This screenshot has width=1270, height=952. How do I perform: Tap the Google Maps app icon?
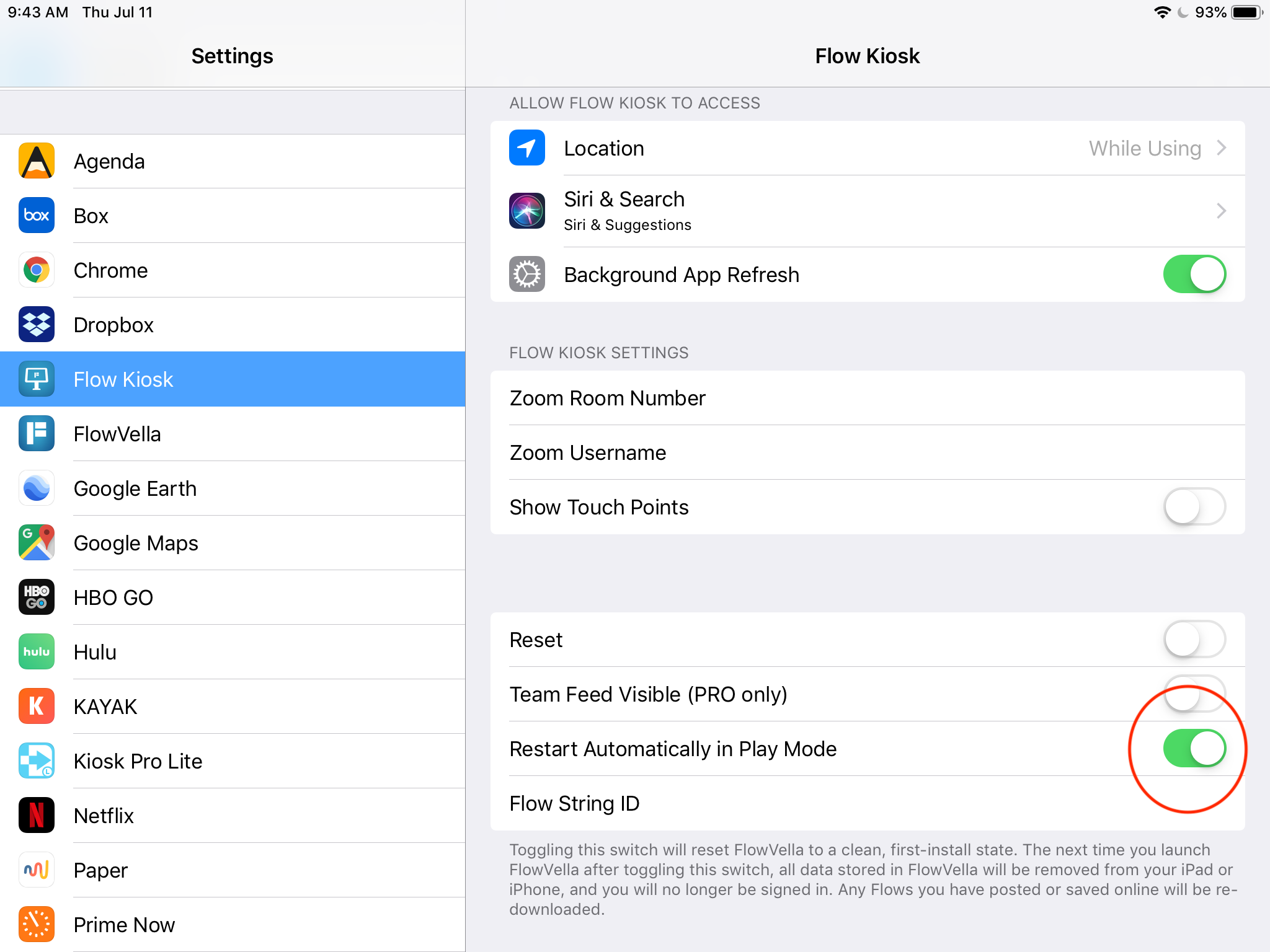pyautogui.click(x=37, y=543)
